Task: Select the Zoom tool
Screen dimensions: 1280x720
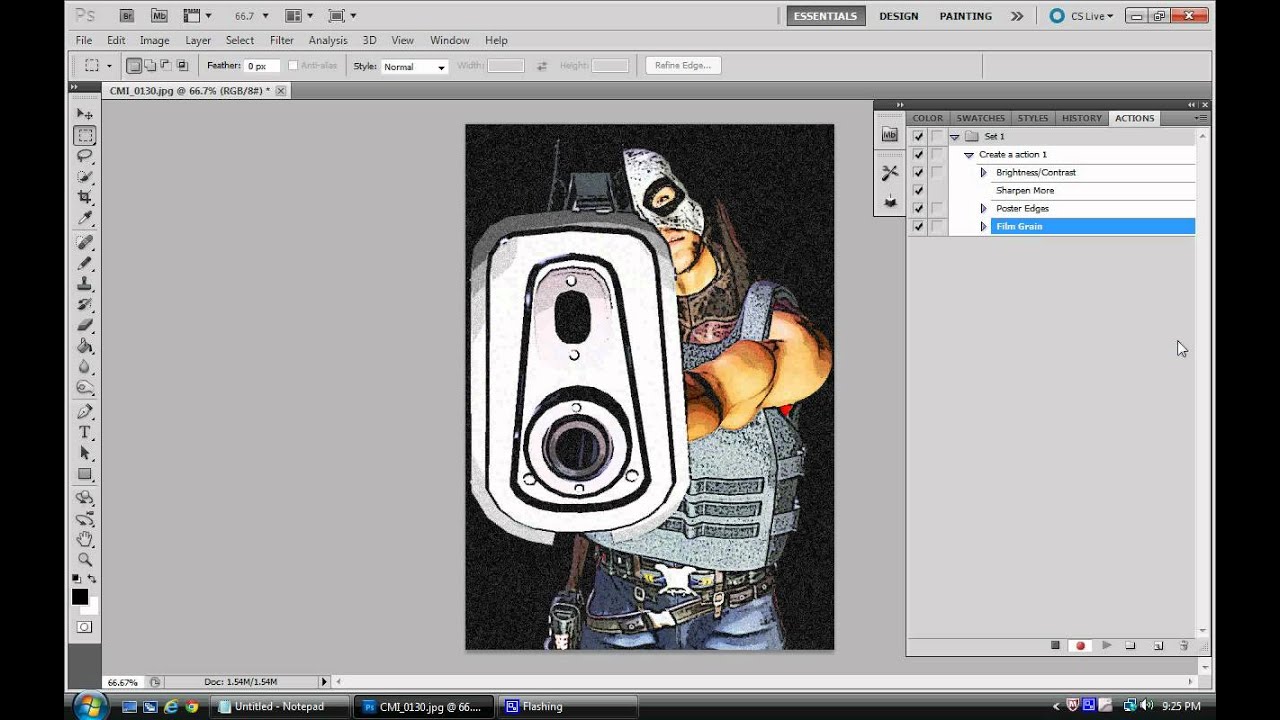Action: pyautogui.click(x=85, y=561)
